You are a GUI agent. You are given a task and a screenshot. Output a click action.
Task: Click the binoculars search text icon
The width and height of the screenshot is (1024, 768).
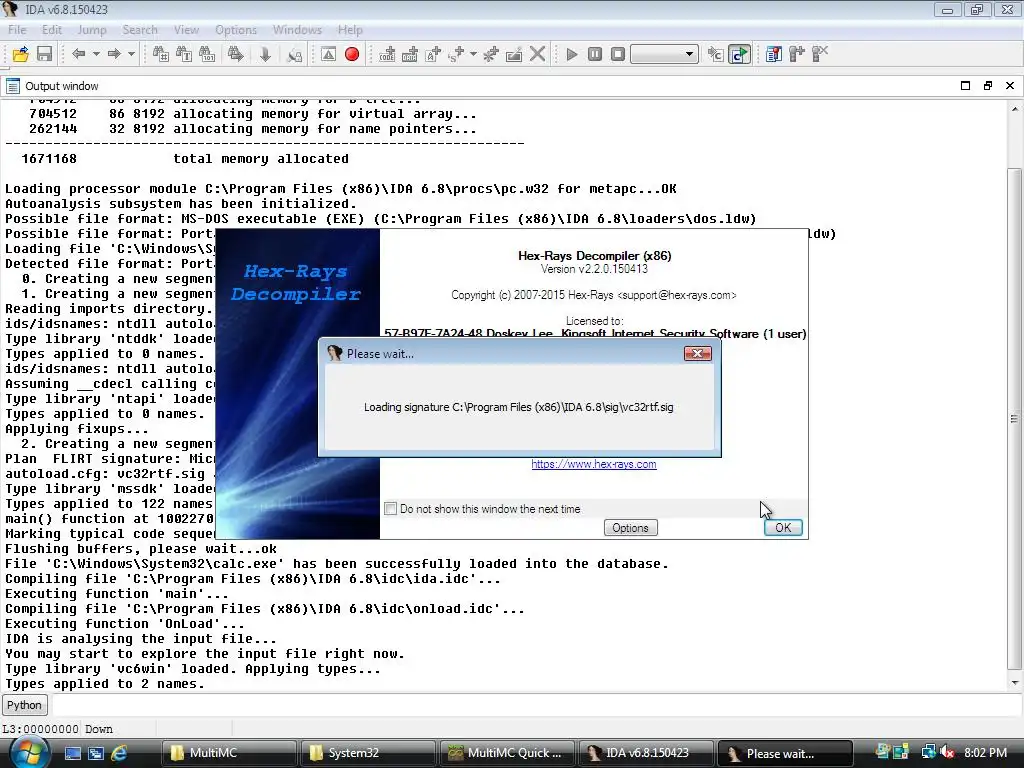click(x=184, y=54)
